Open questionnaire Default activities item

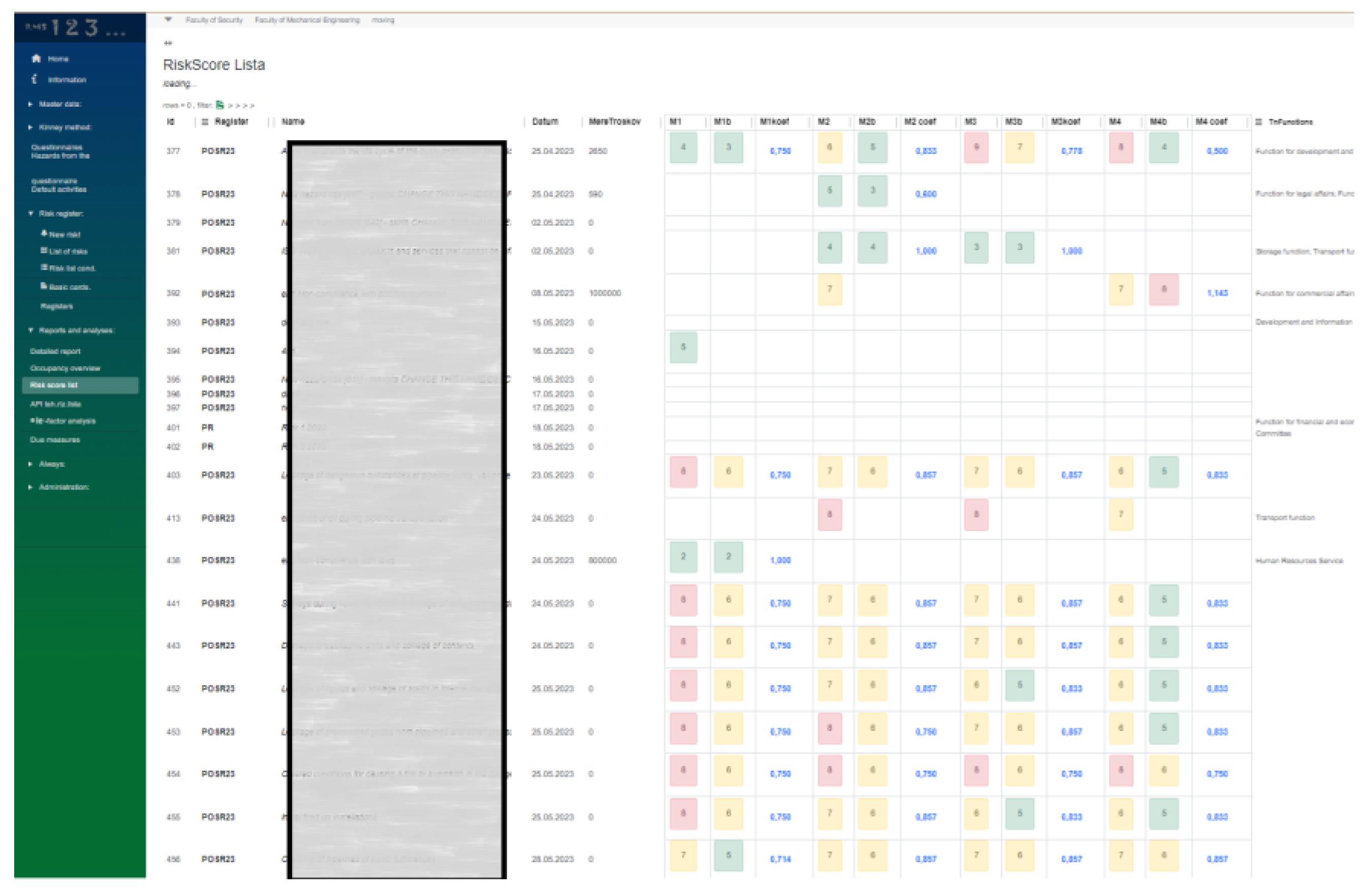(x=59, y=185)
